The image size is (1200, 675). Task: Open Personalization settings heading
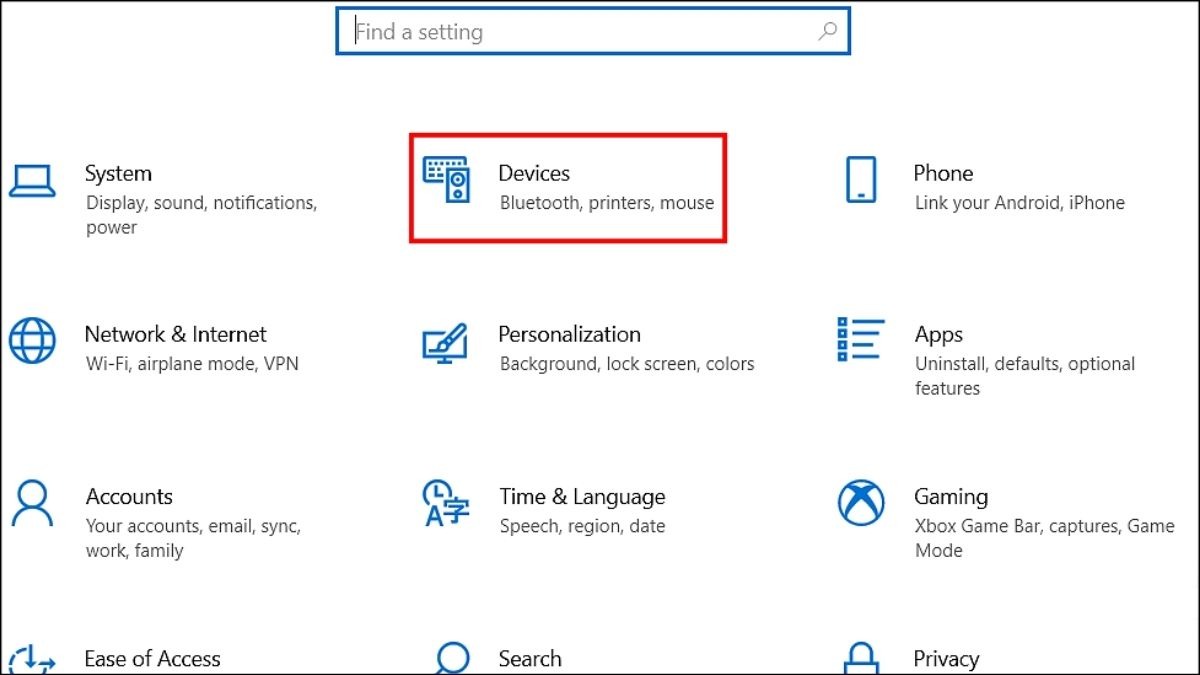tap(570, 334)
